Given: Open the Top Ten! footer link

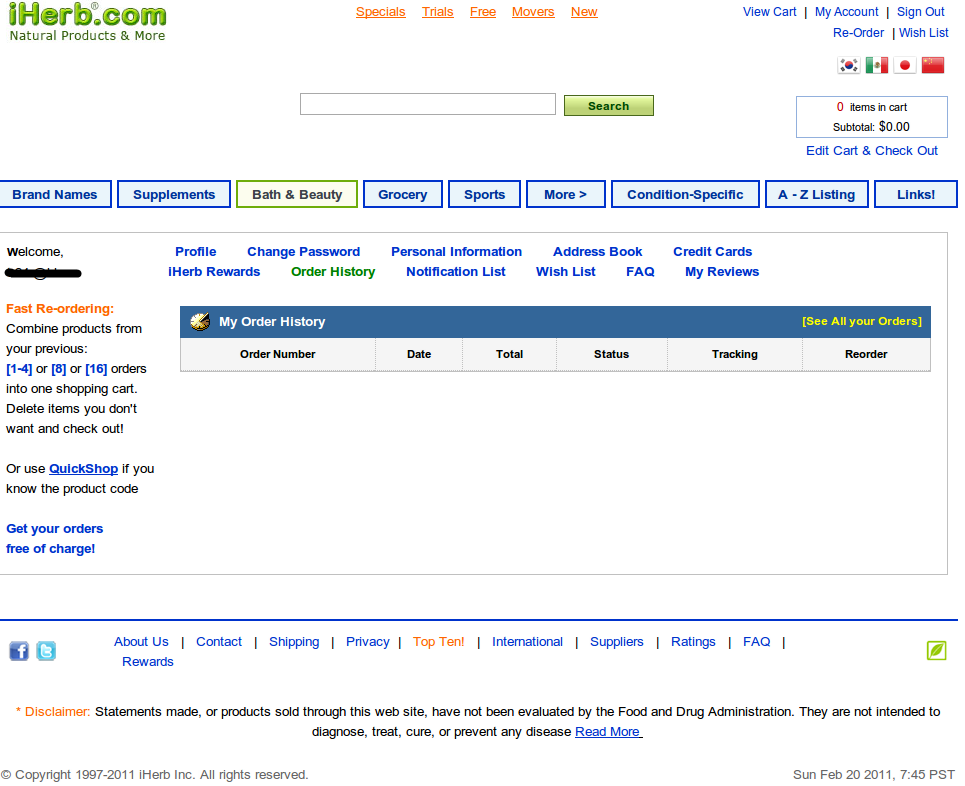Looking at the screenshot, I should click(438, 642).
